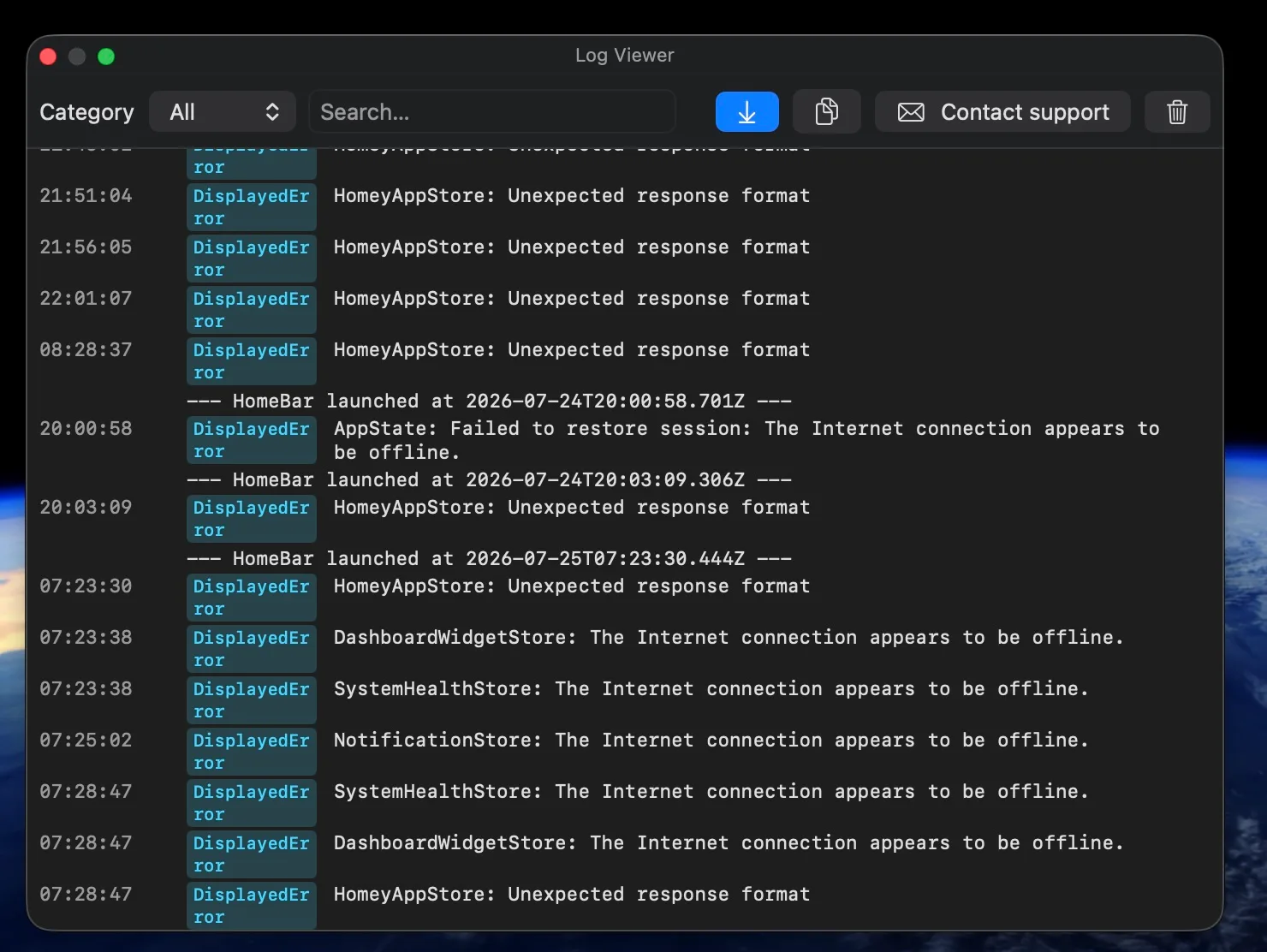The width and height of the screenshot is (1267, 952).
Task: Click the HomeyAppStore message at 20:03:09
Action: click(x=572, y=508)
